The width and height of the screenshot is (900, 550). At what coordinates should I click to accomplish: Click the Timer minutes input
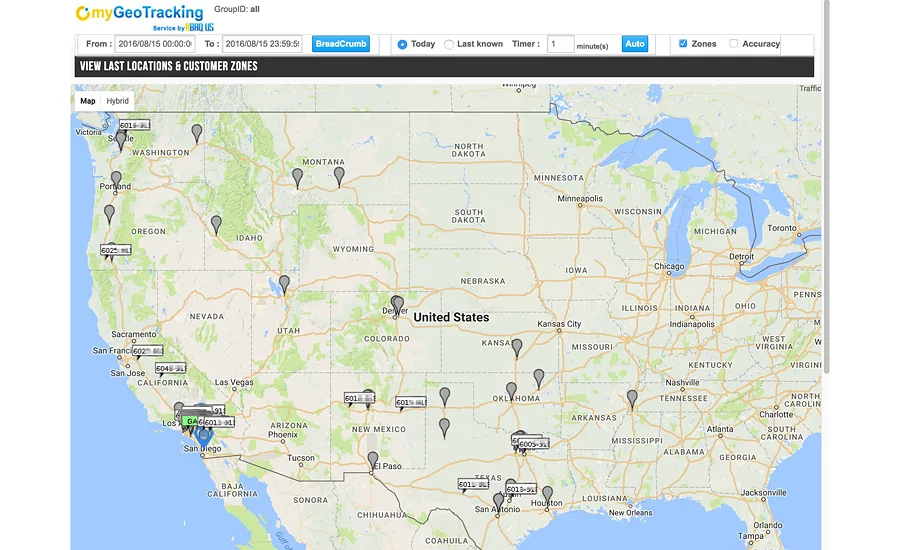[x=561, y=44]
